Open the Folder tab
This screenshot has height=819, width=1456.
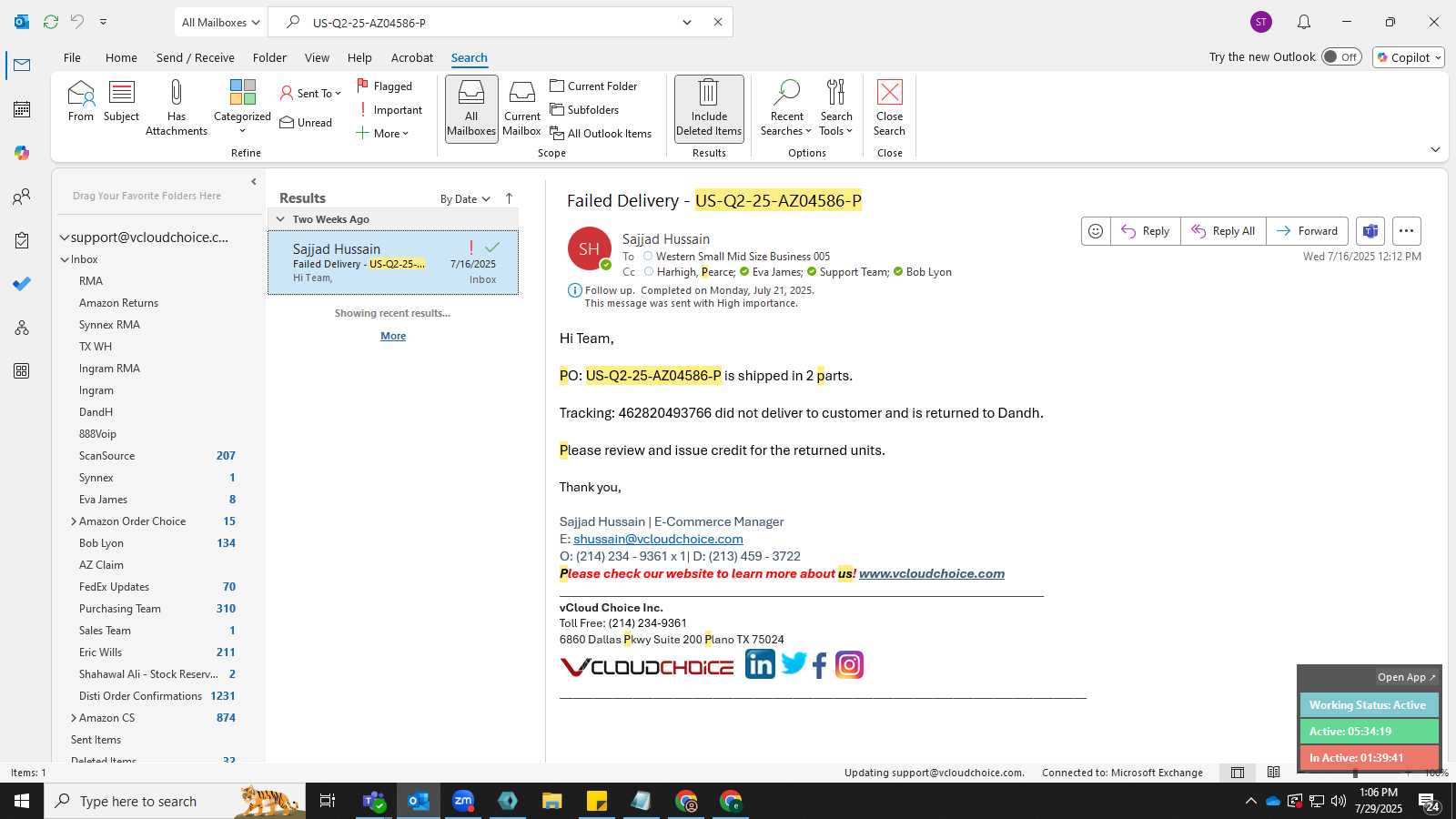[x=269, y=57]
